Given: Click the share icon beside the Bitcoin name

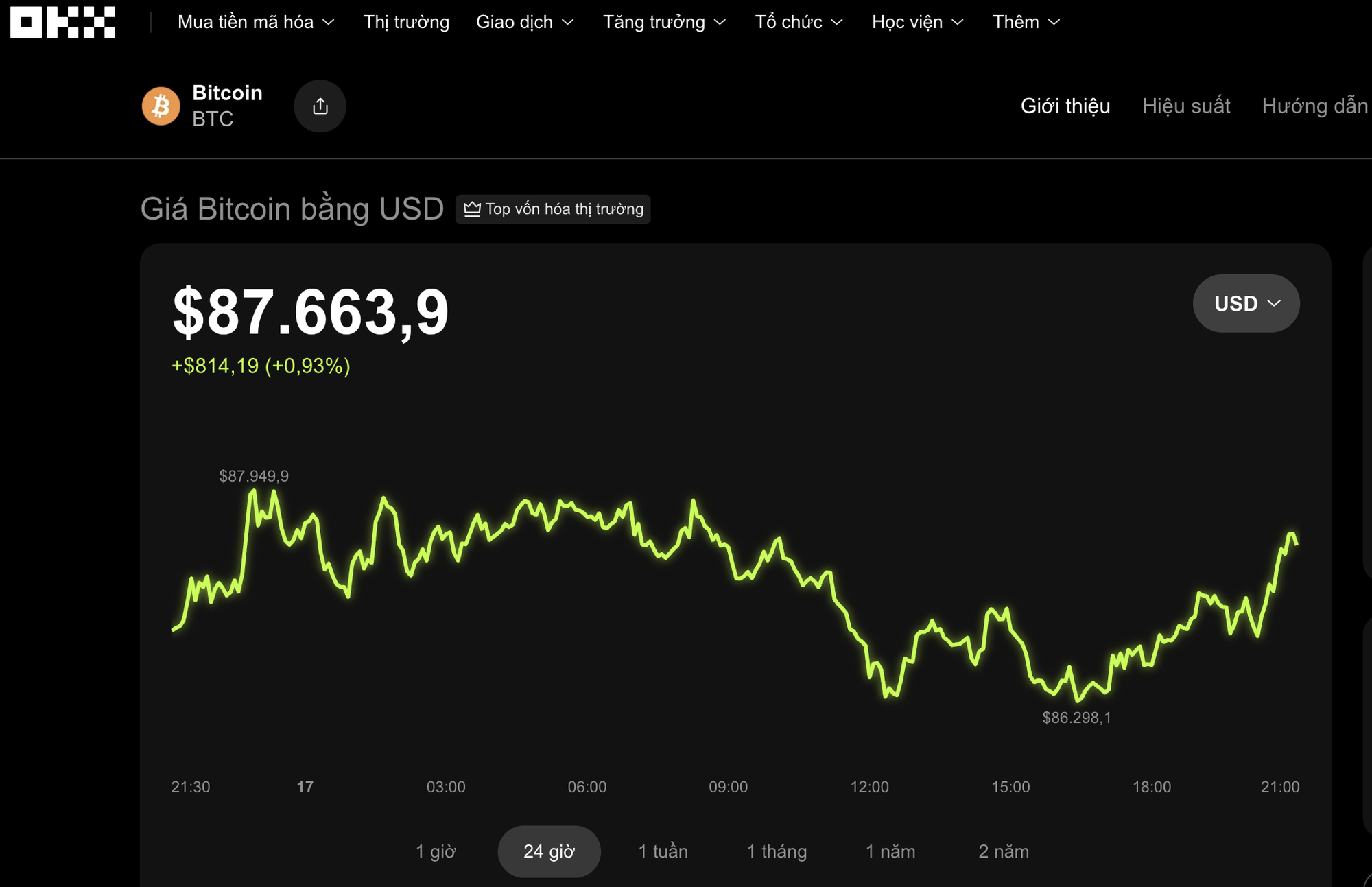Looking at the screenshot, I should point(320,106).
